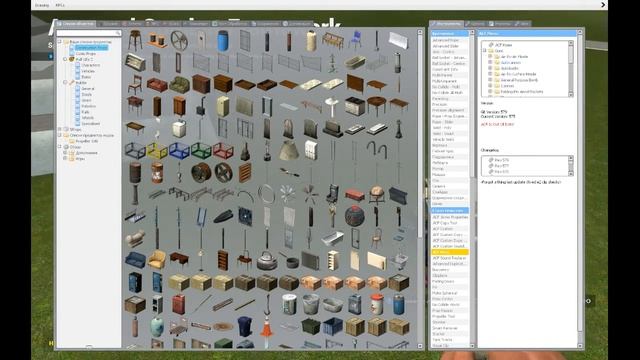Click the changelog list scroll-down arrow

click(571, 174)
